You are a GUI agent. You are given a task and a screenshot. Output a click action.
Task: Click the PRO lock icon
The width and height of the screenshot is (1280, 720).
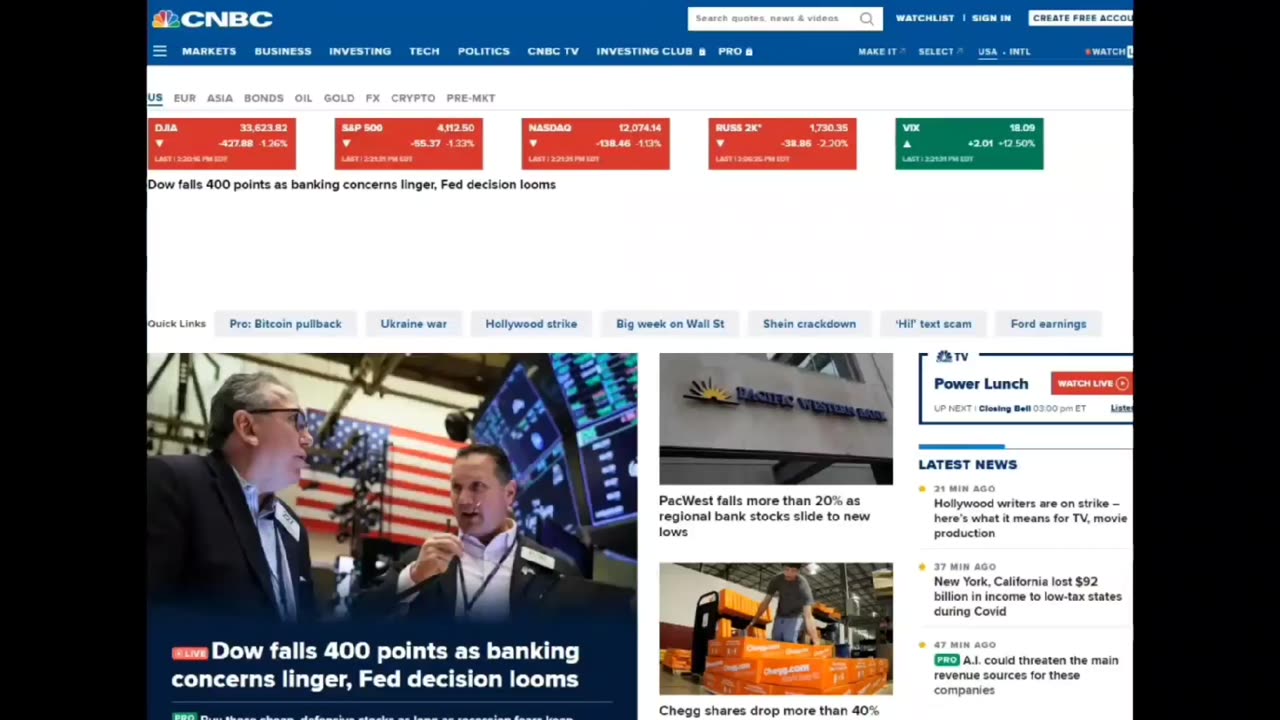coord(749,51)
